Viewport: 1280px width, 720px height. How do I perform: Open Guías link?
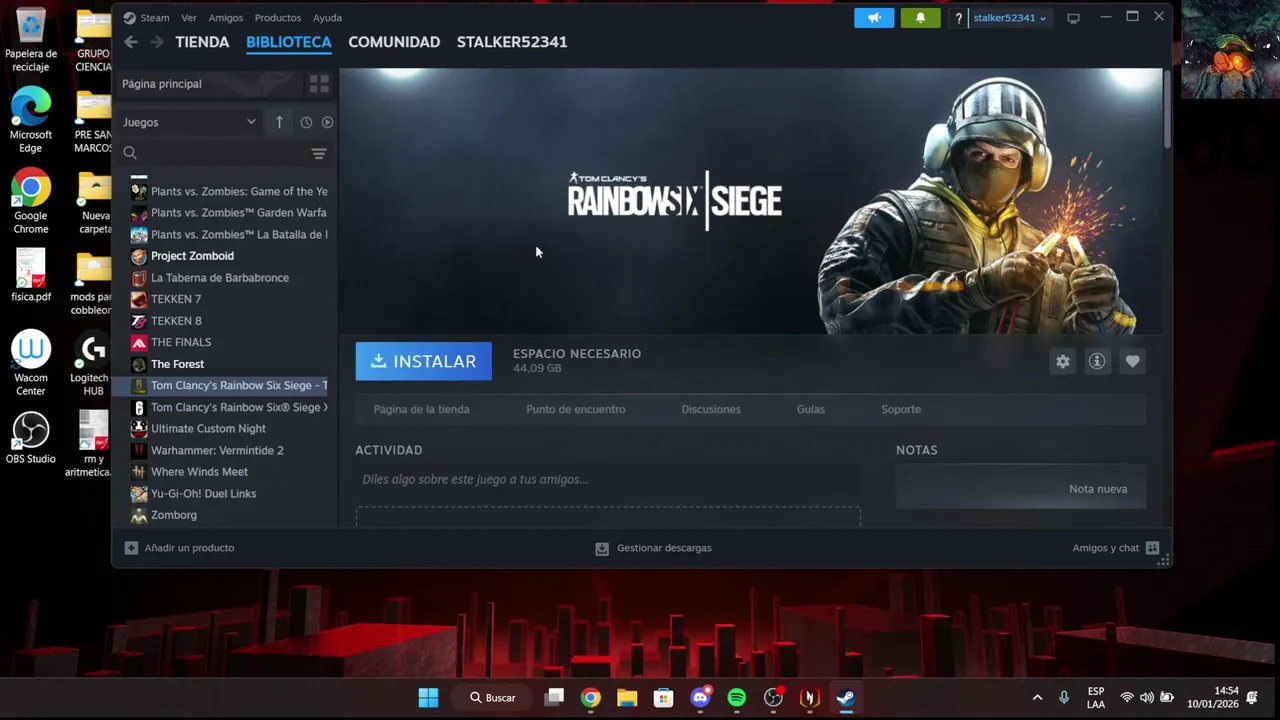pyautogui.click(x=811, y=409)
